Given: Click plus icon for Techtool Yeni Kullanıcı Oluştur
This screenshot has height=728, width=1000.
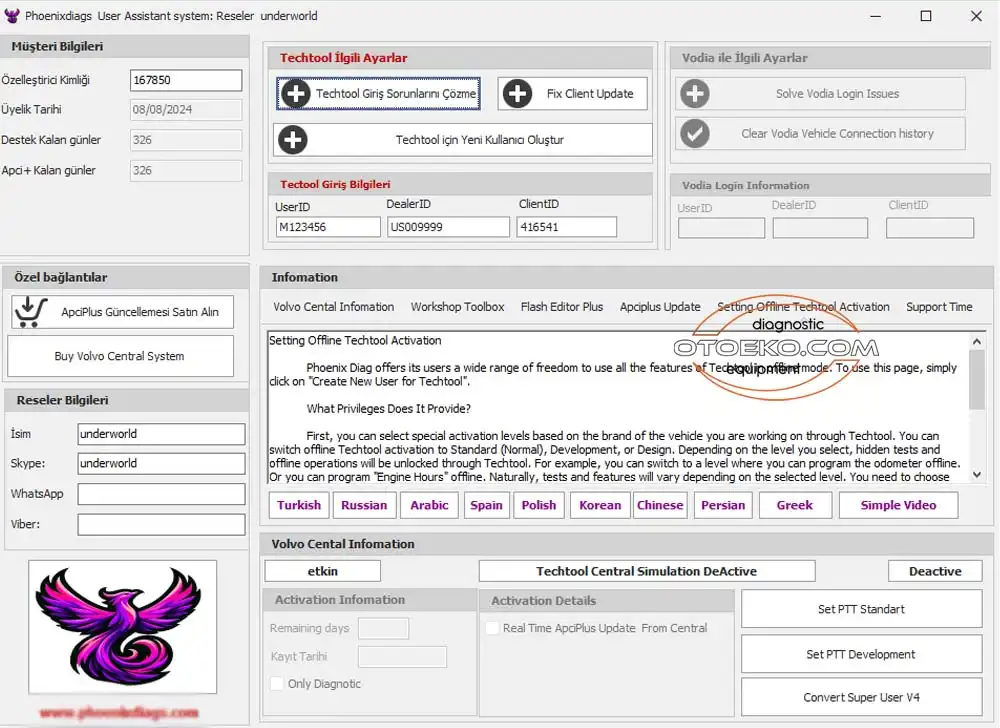Looking at the screenshot, I should click(293, 140).
